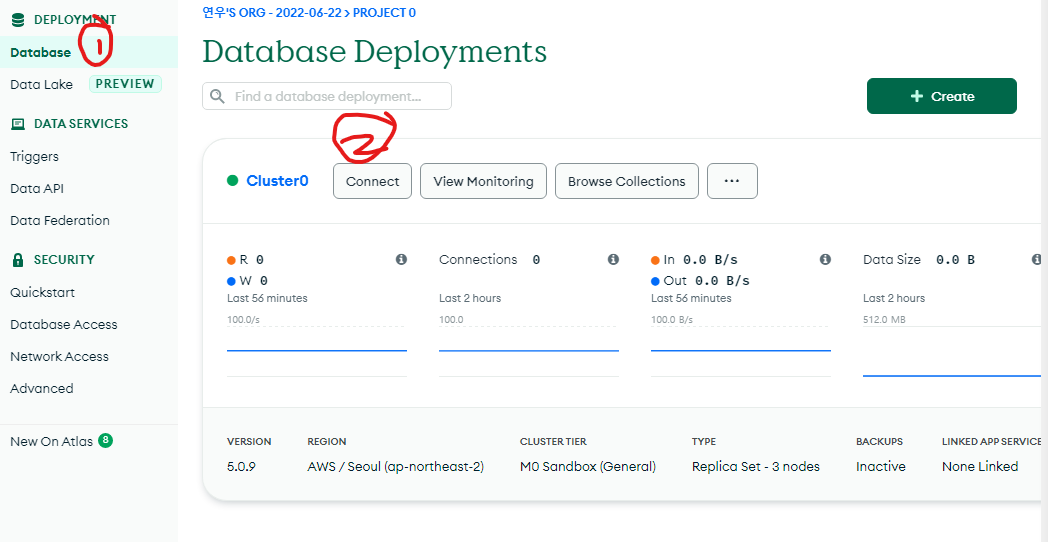Navigate to Database Access
1048x542 pixels.
pyautogui.click(x=64, y=325)
